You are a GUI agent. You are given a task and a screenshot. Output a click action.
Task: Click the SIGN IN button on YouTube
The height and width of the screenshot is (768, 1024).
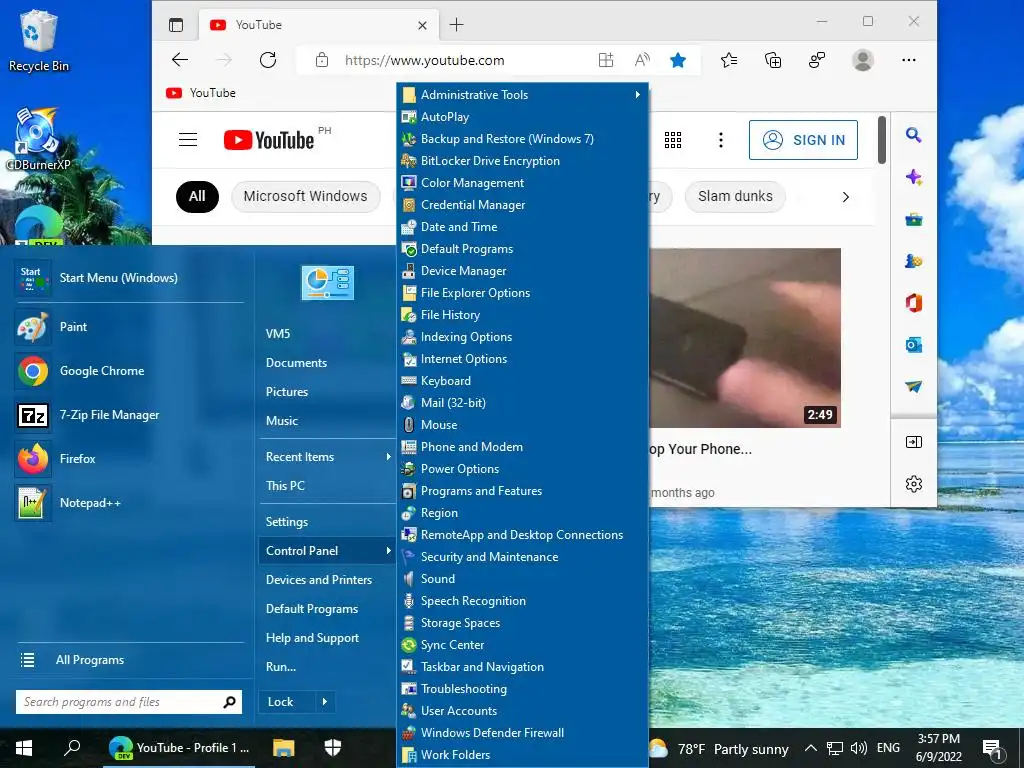tap(803, 140)
